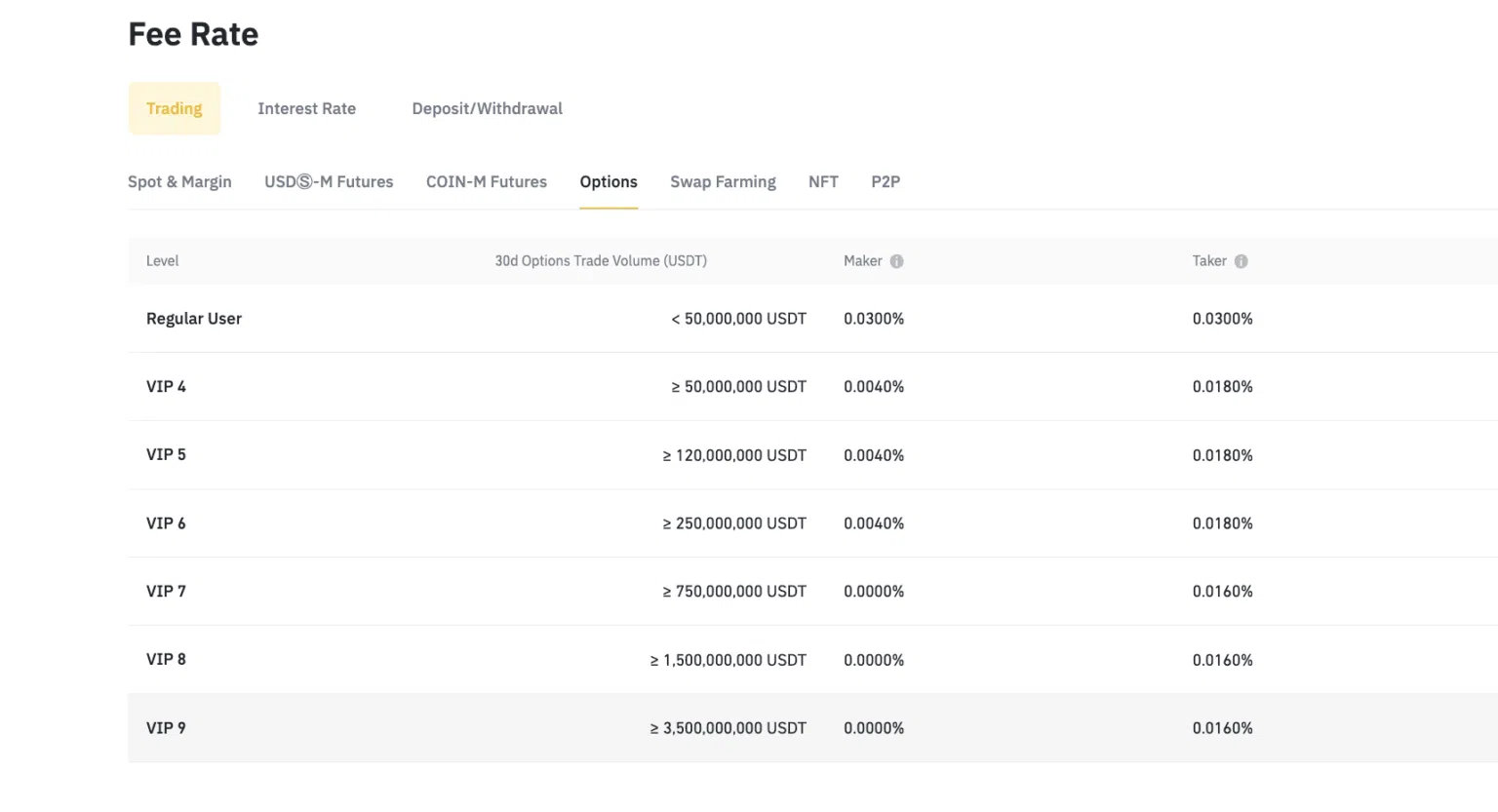Select the VIP 8 level row
The image size is (1498, 812).
(166, 660)
